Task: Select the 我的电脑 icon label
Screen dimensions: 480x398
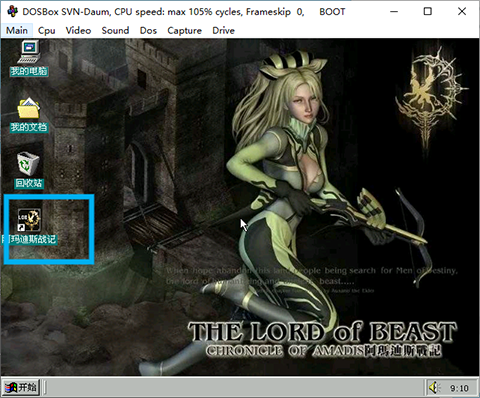Action: coord(29,71)
